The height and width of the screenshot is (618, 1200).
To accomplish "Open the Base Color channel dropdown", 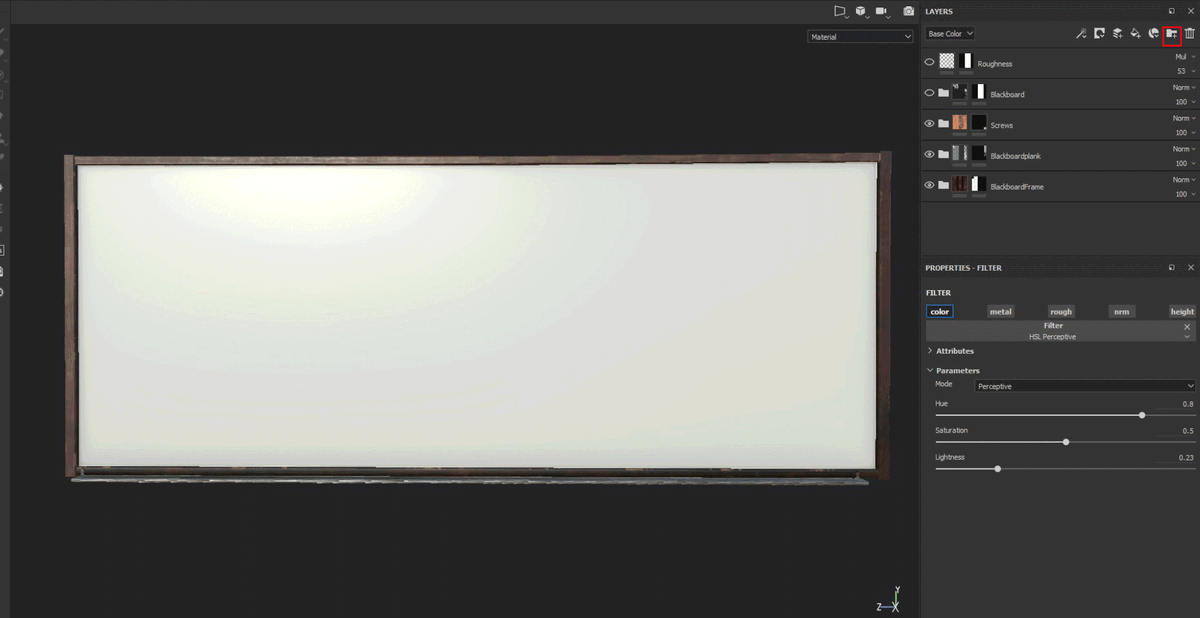I will [x=950, y=34].
